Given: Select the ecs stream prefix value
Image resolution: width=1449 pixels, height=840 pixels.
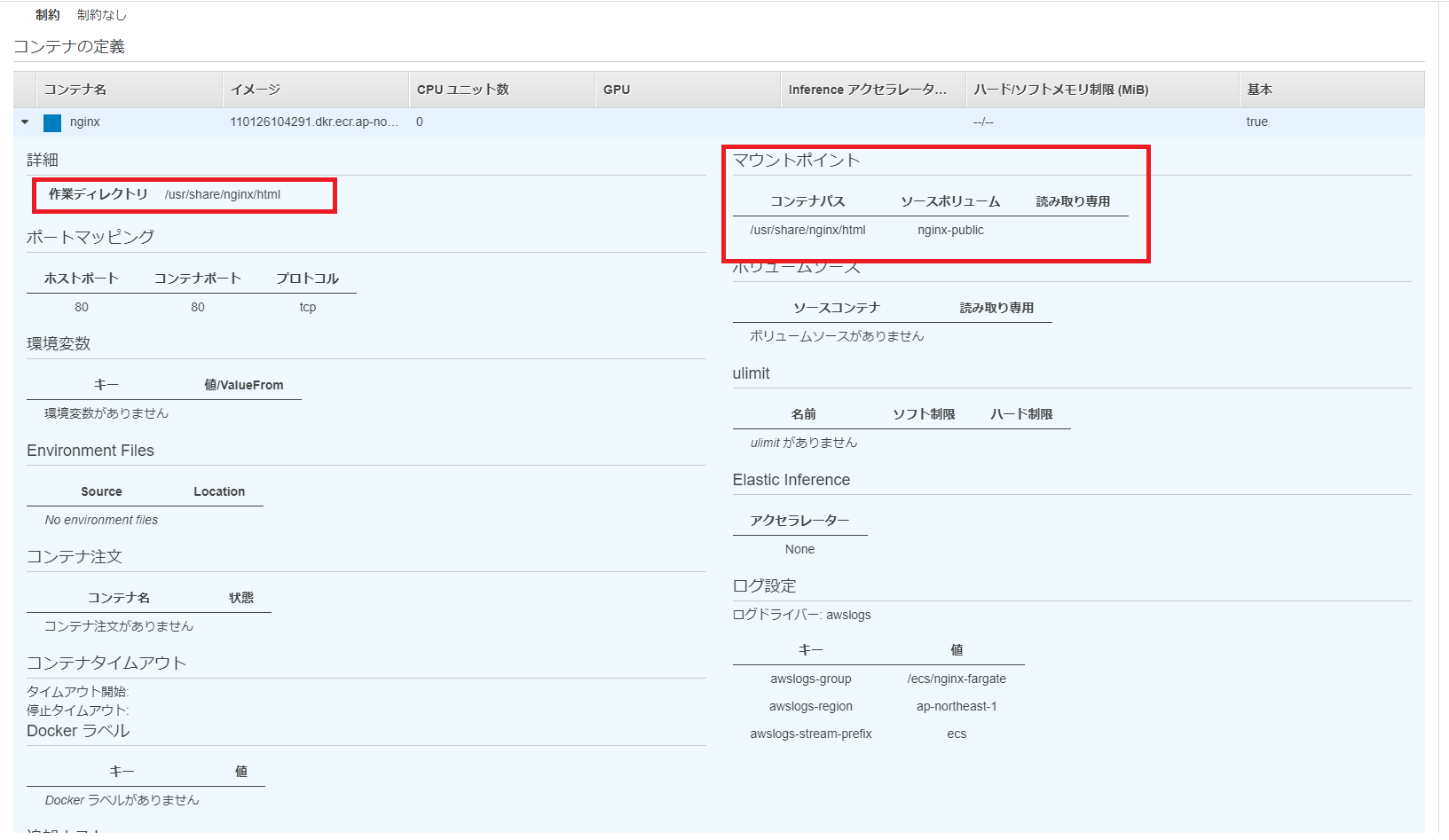Looking at the screenshot, I should (957, 734).
